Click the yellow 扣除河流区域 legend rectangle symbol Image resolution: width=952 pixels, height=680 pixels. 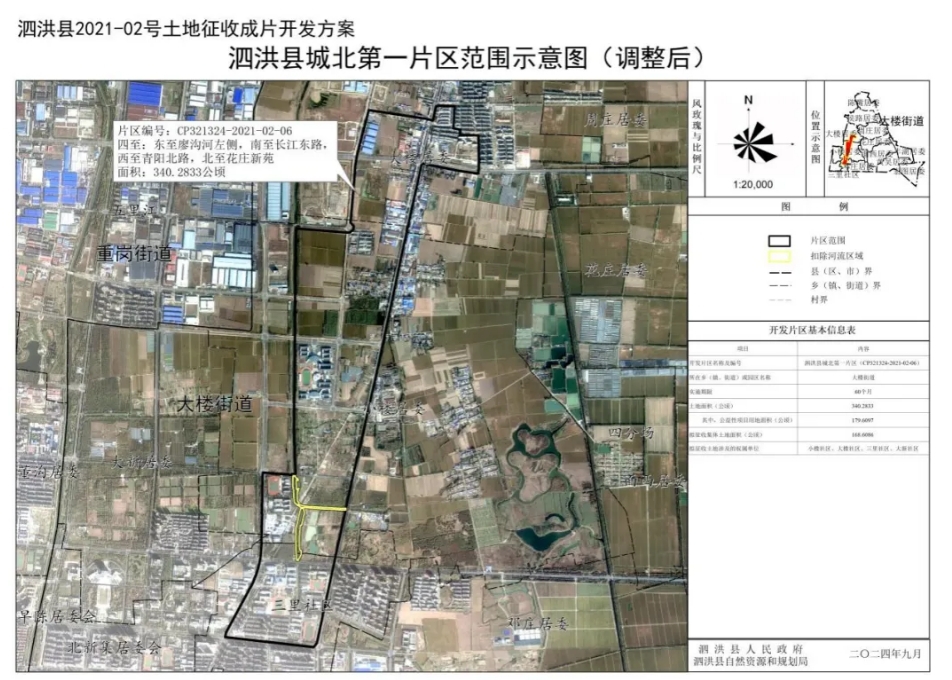point(779,256)
